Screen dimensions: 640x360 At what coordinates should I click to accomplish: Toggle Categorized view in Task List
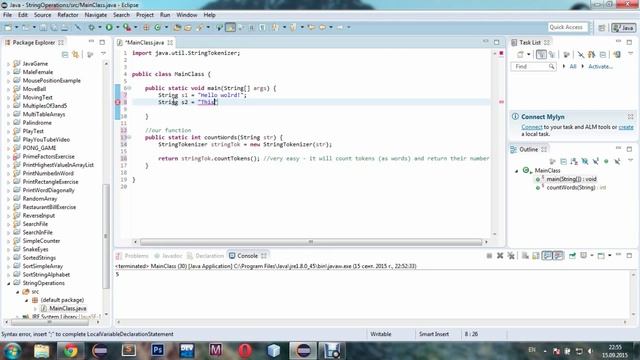tap(541, 54)
